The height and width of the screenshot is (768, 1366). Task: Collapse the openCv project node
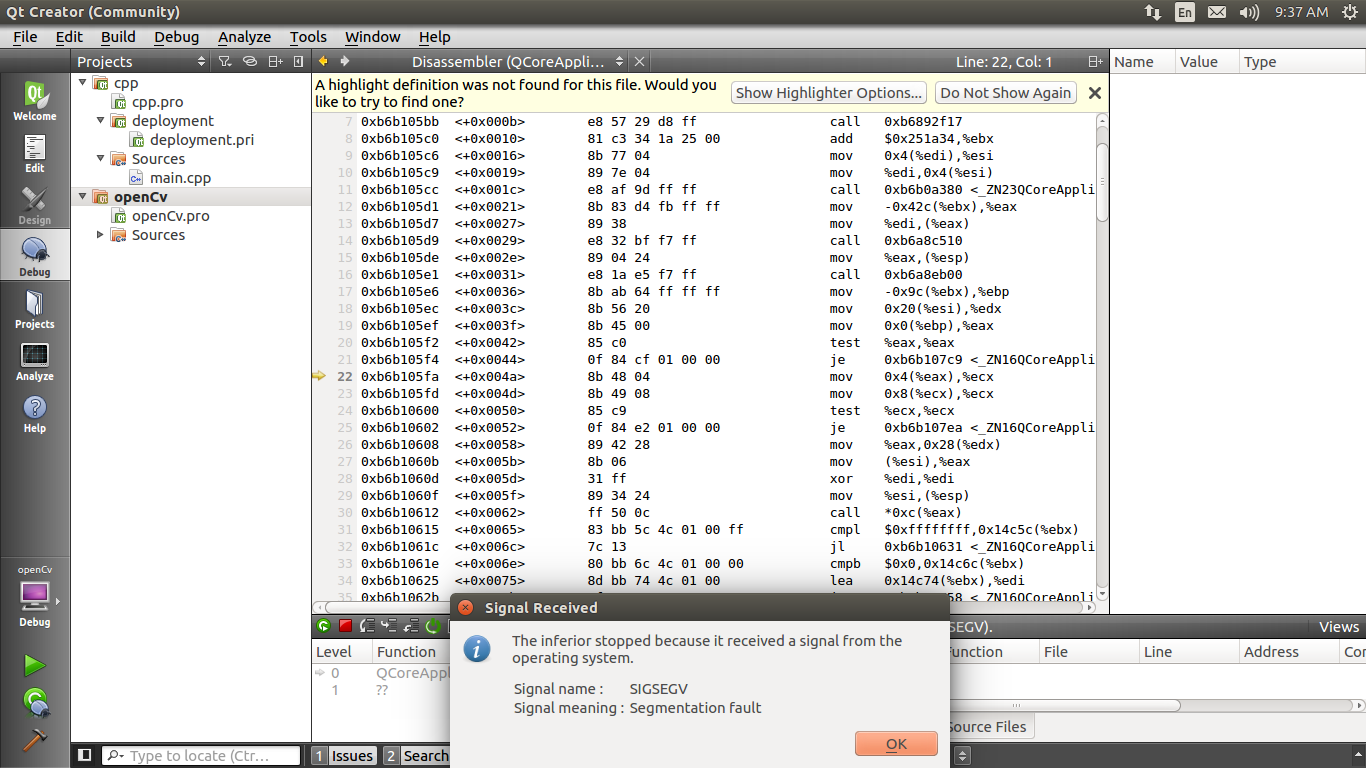83,196
